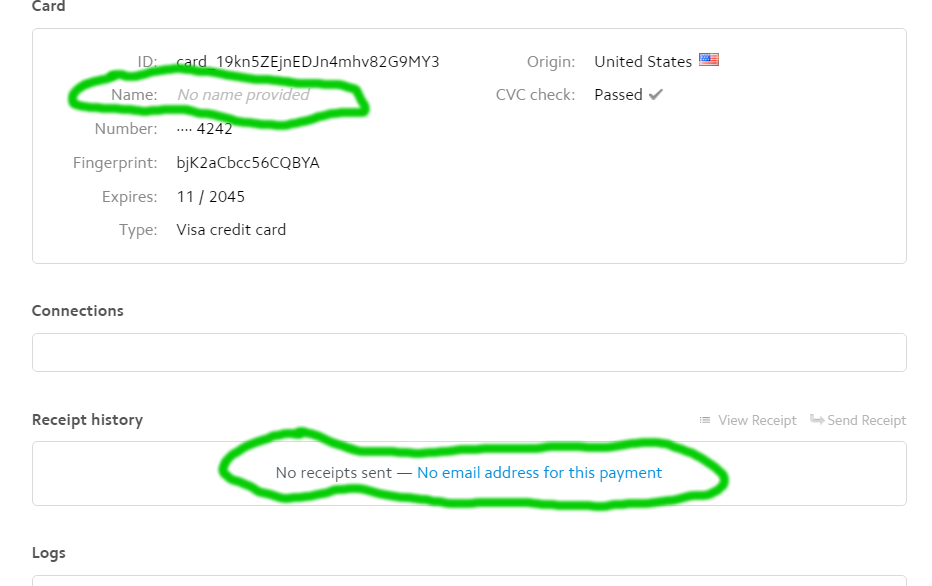Click the CVC check passed checkmark
932x586 pixels.
(656, 94)
